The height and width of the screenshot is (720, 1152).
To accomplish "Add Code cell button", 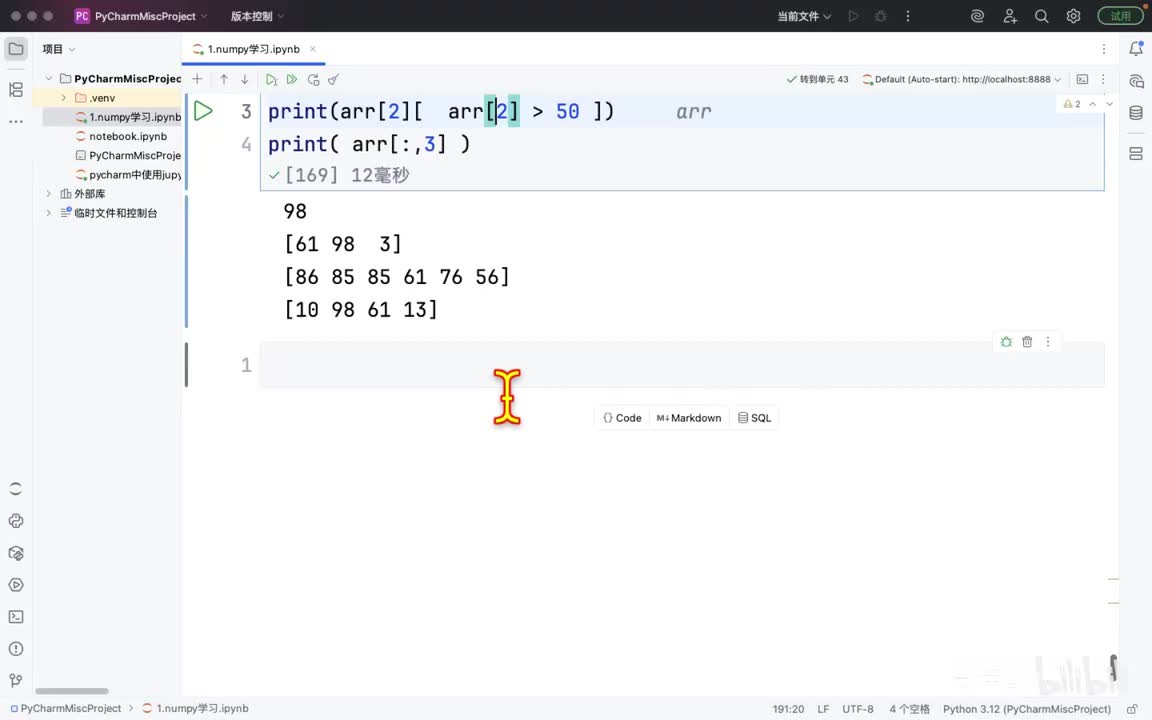I will point(622,418).
